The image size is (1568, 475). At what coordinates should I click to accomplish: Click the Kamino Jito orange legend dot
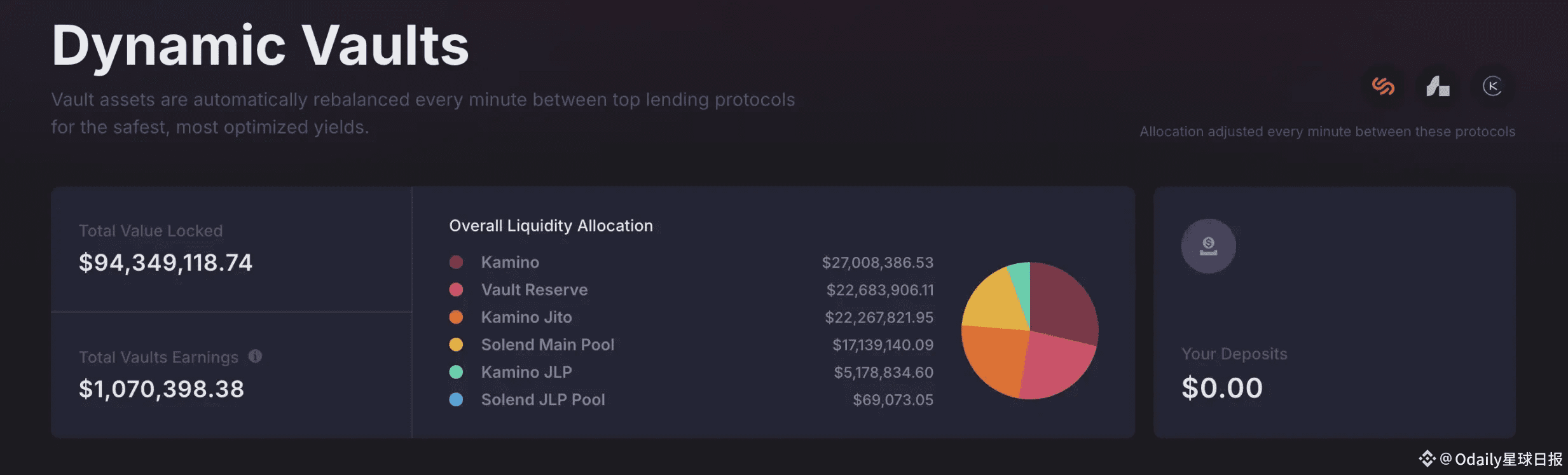click(456, 317)
